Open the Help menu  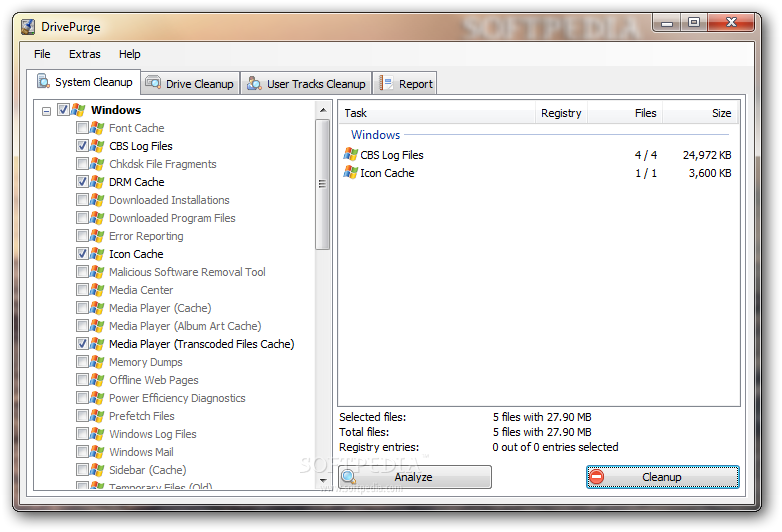click(129, 54)
